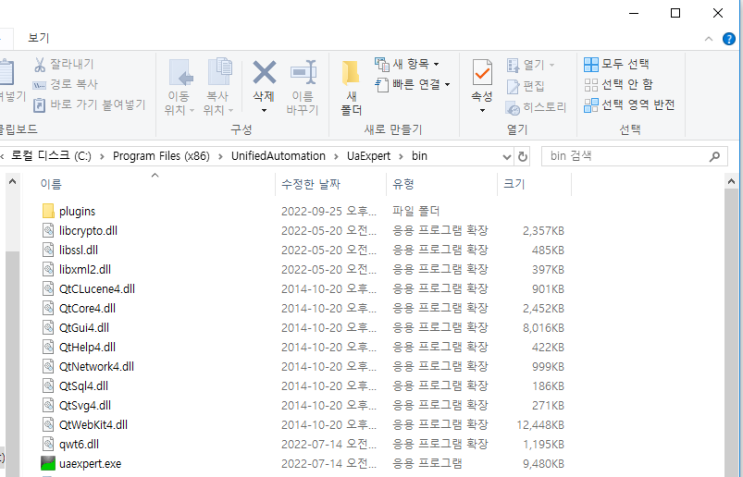The width and height of the screenshot is (743, 477).
Task: Refresh the folder with the refresh icon
Action: point(523,156)
